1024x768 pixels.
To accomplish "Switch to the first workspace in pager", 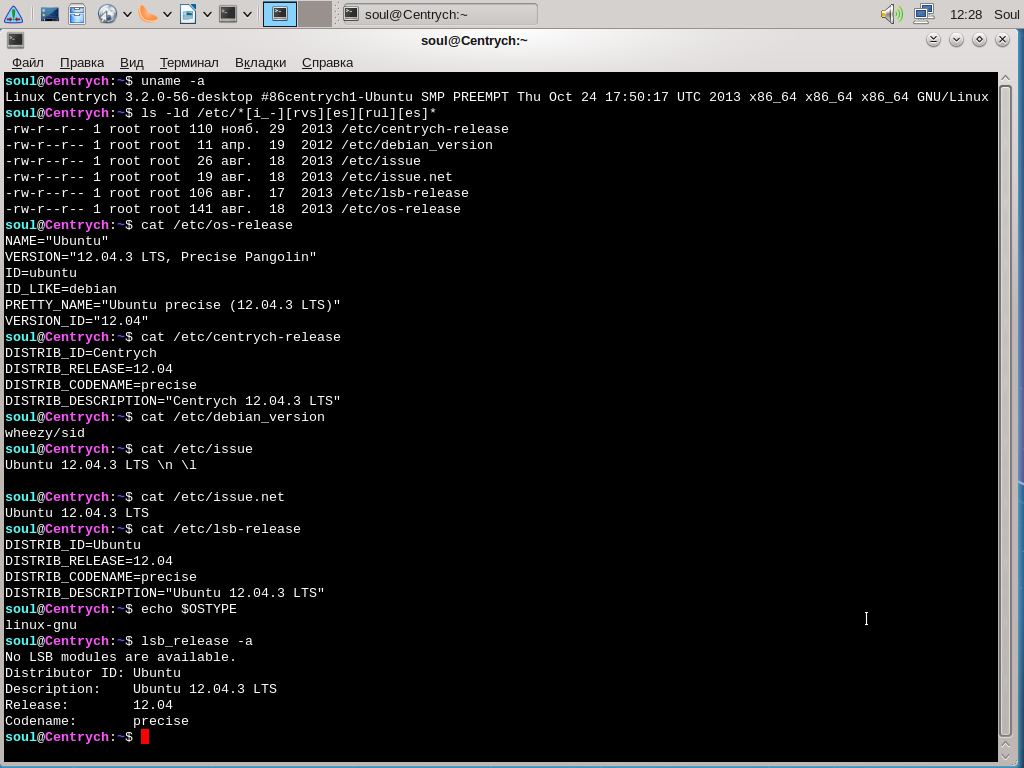I will 280,14.
